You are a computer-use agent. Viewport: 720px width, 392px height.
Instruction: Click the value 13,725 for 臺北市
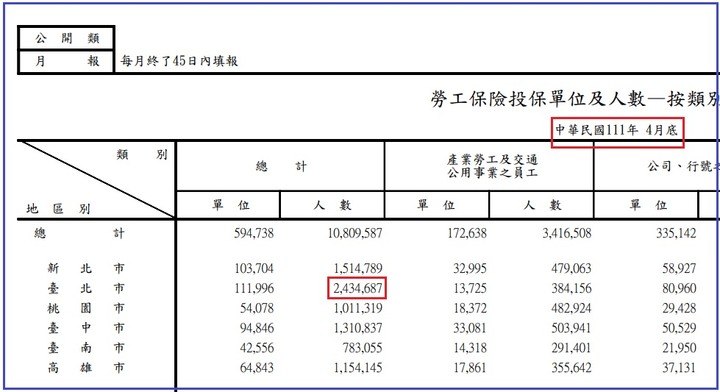pos(470,288)
